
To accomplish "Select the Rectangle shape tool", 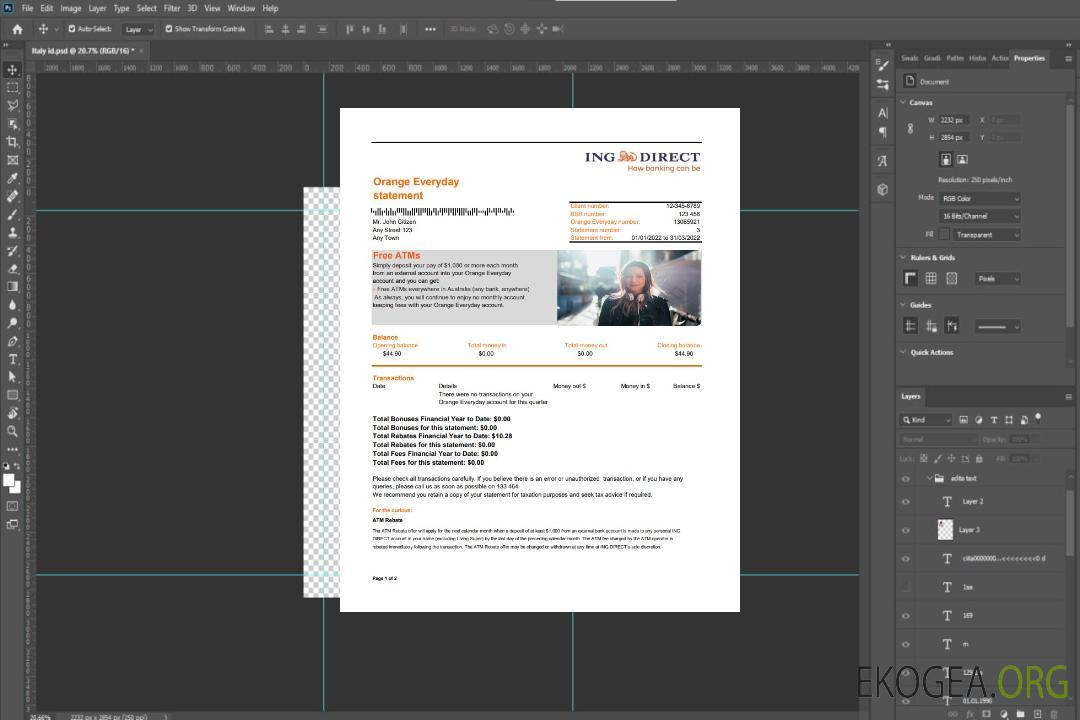I will tap(12, 395).
